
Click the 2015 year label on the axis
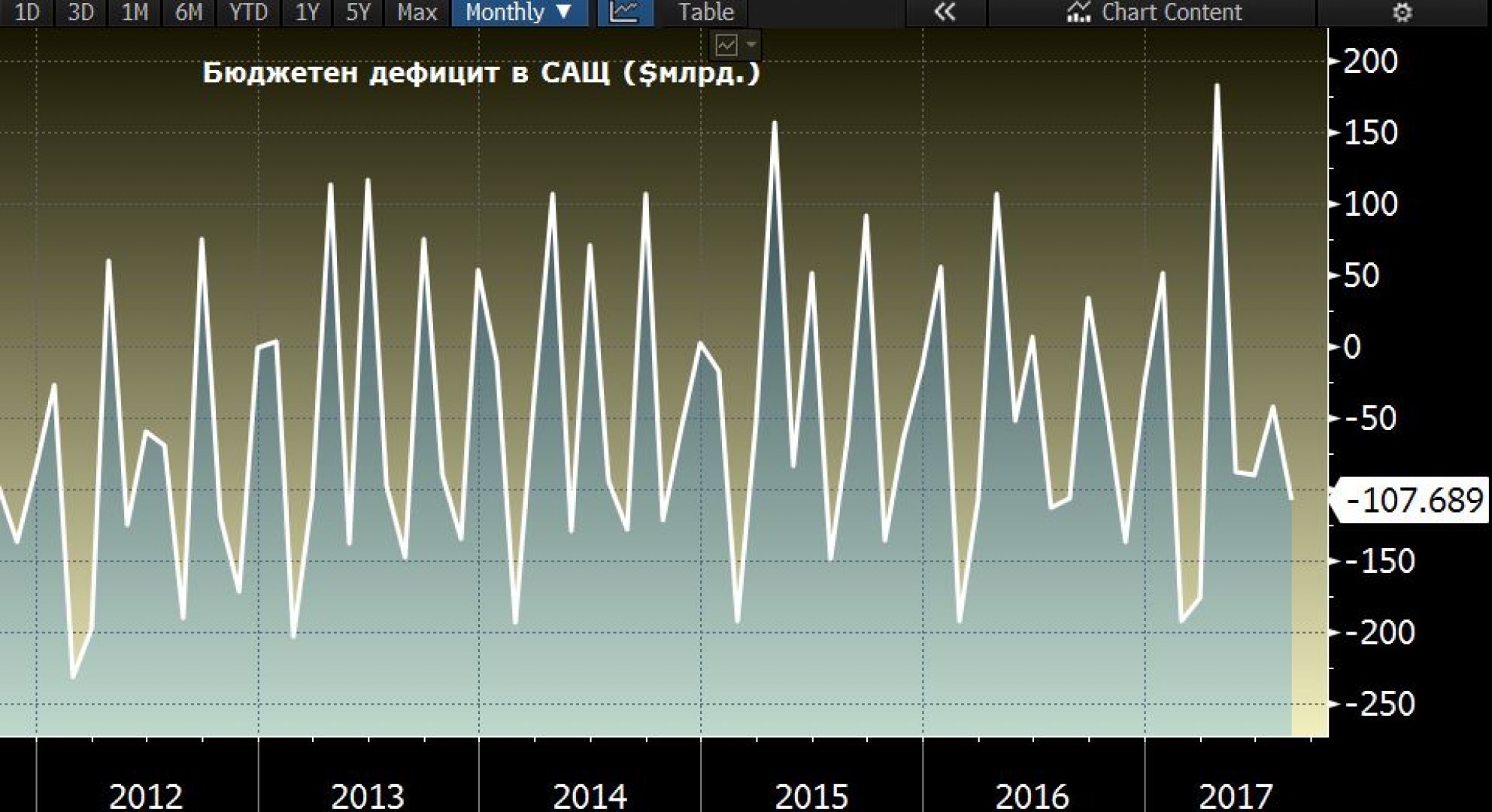click(x=811, y=795)
